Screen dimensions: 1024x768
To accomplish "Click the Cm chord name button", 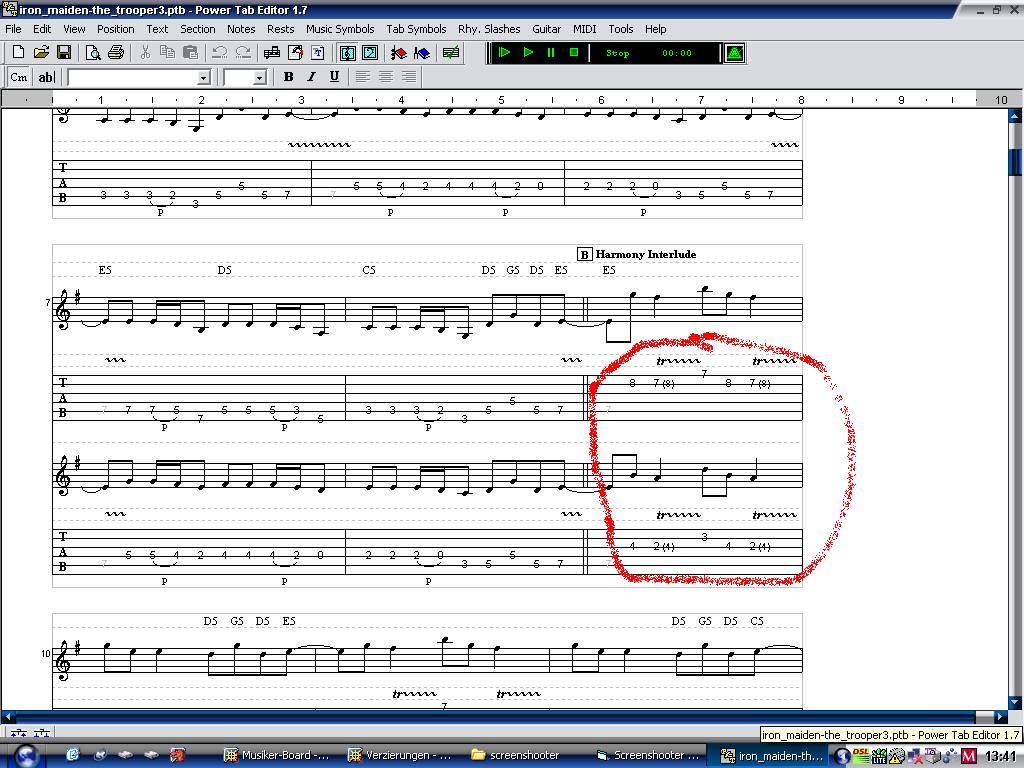I will tap(19, 77).
